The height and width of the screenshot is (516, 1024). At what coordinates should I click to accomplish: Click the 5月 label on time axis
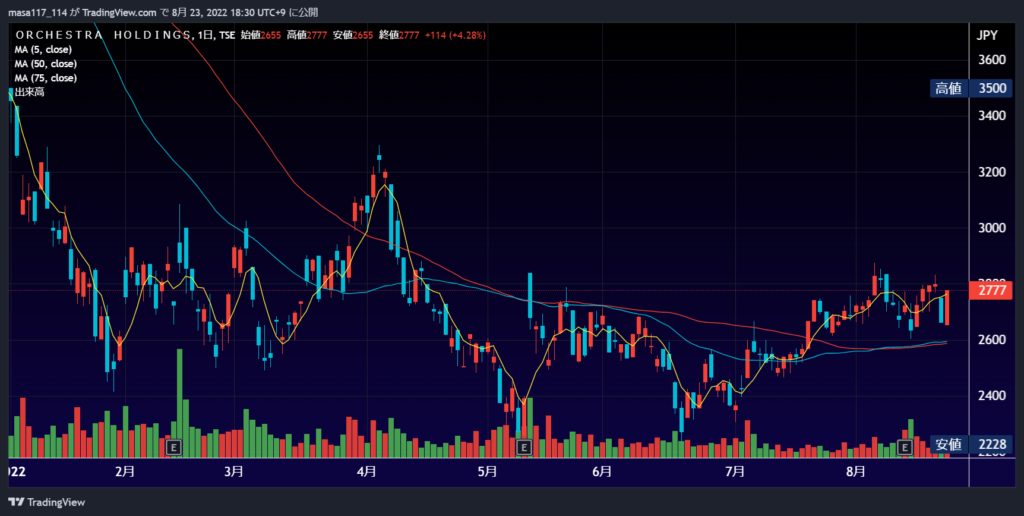pos(487,472)
